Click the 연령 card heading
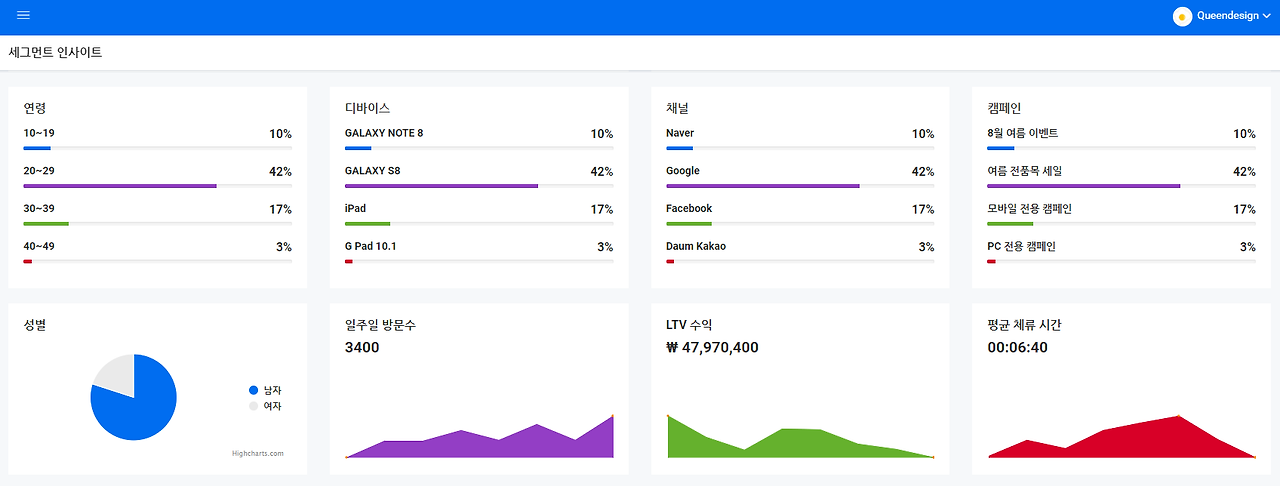The image size is (1280, 486). (x=35, y=108)
